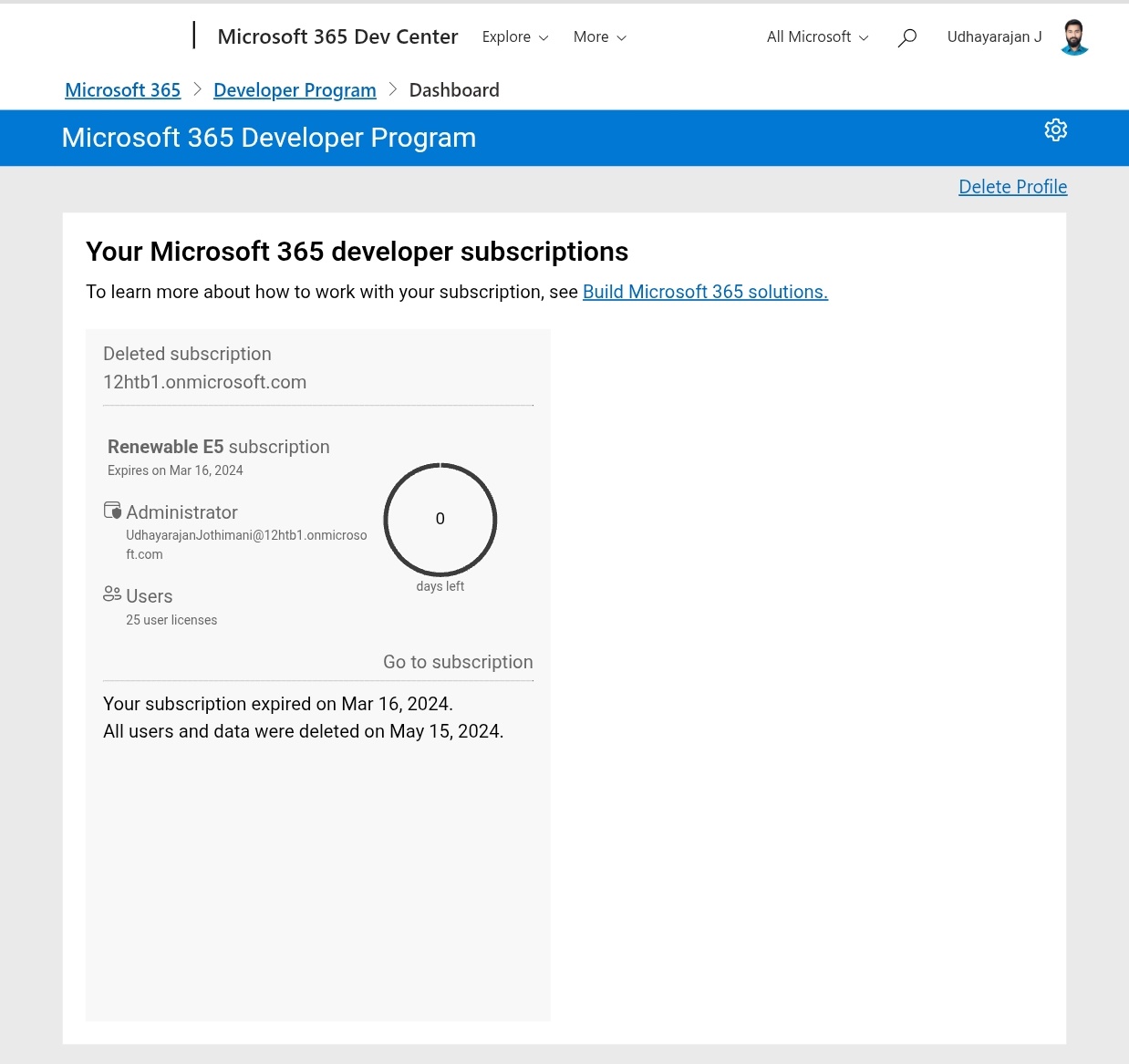
Task: Open Developer Program breadcrumb link
Action: pos(295,90)
